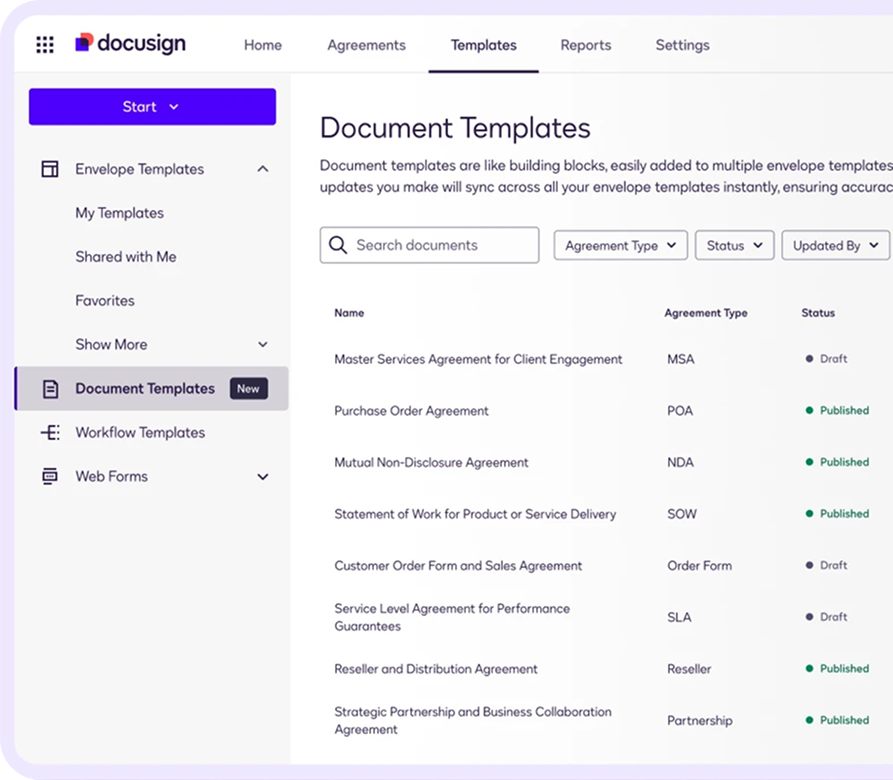Open the Updated By filter dropdown
This screenshot has height=780, width=893.
pos(835,245)
